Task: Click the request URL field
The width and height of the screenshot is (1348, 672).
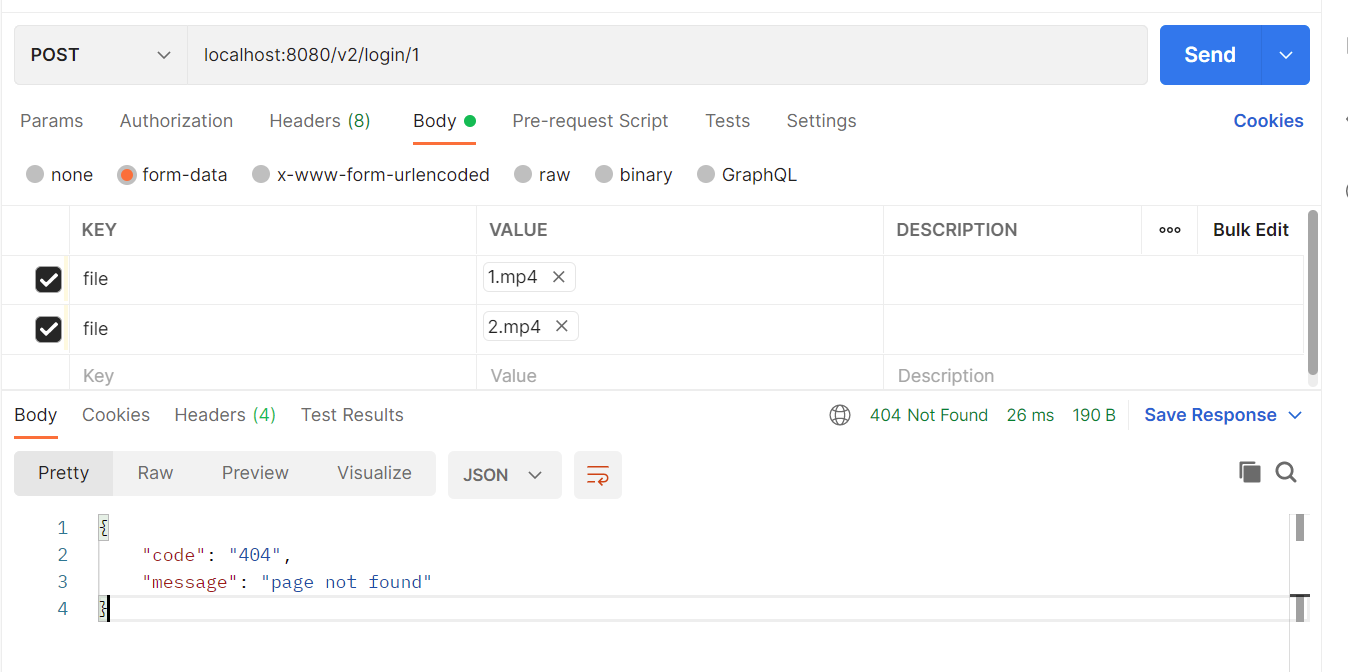Action: tap(667, 55)
